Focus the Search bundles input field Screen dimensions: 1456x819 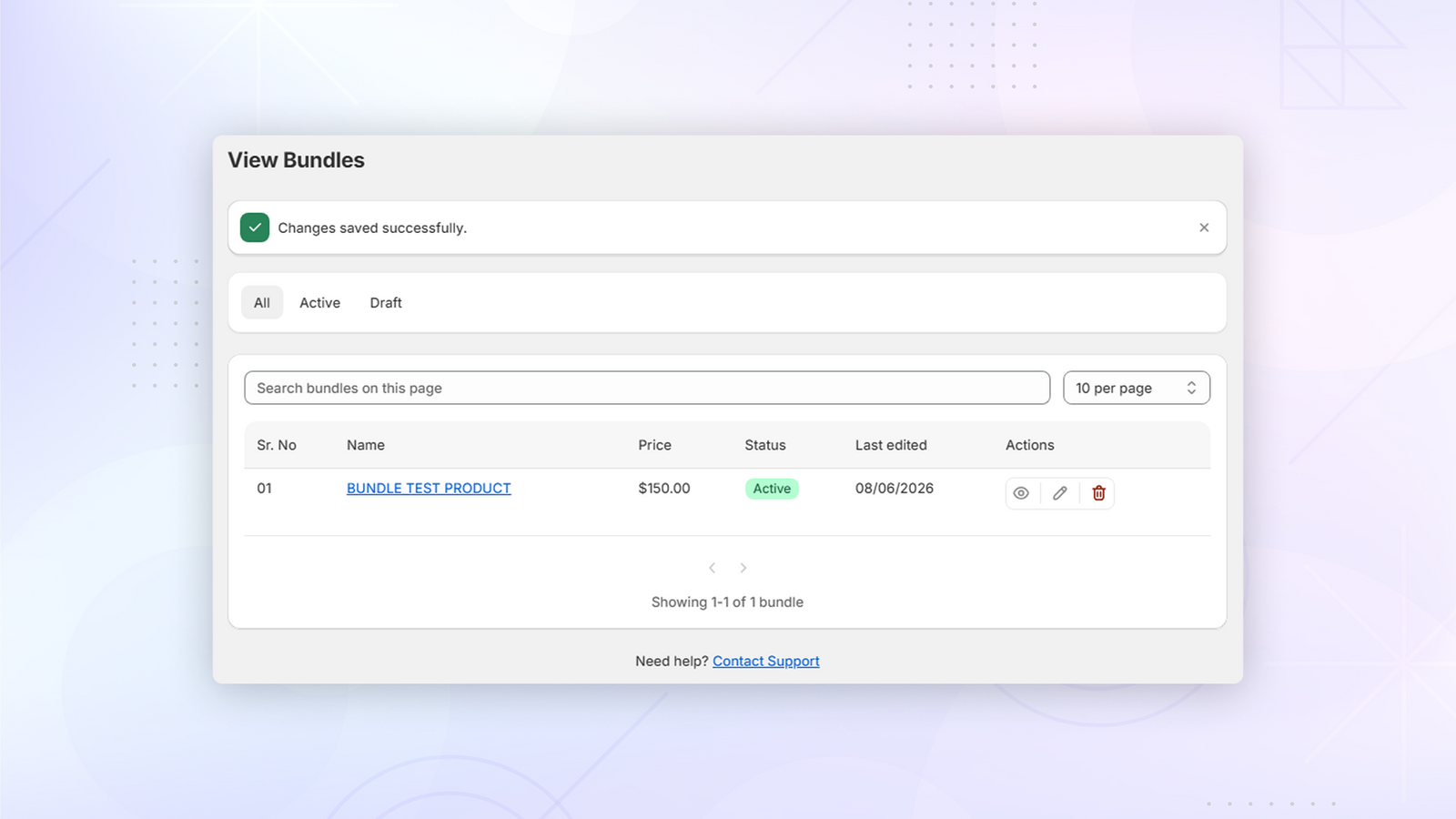point(647,388)
